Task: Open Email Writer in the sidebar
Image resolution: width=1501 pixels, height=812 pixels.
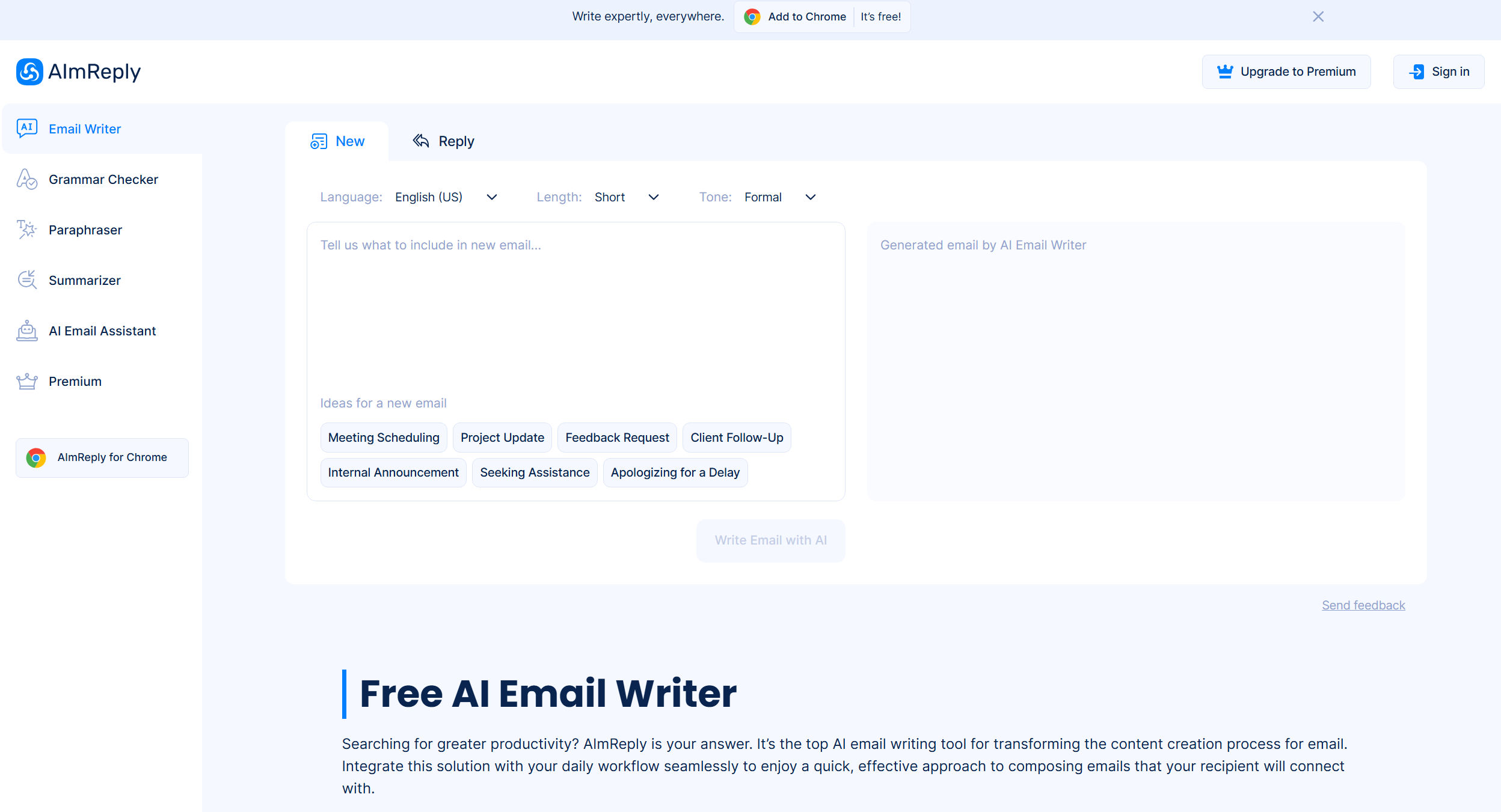Action: (102, 129)
